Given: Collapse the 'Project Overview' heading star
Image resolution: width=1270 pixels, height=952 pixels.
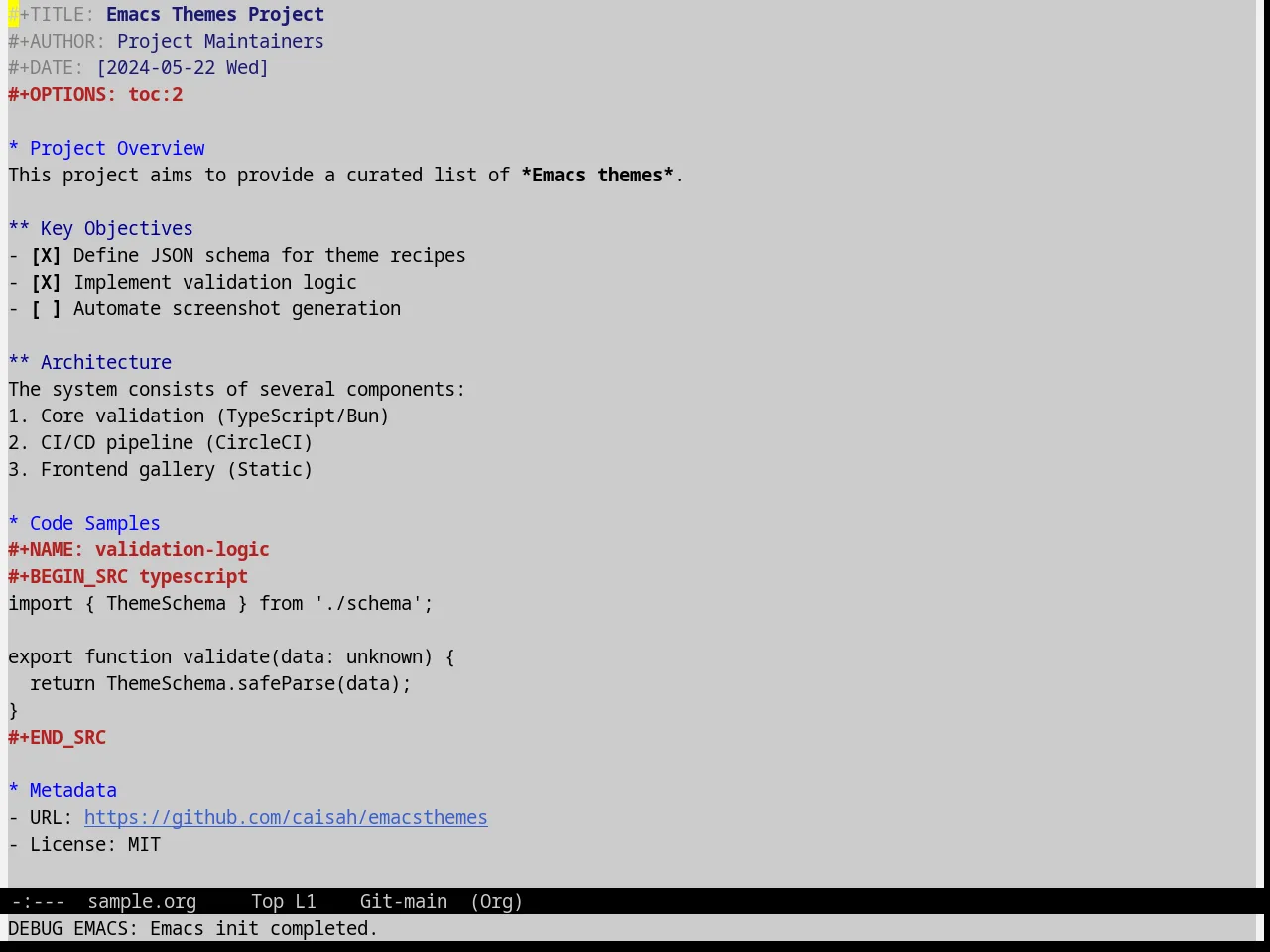Looking at the screenshot, I should point(14,149).
